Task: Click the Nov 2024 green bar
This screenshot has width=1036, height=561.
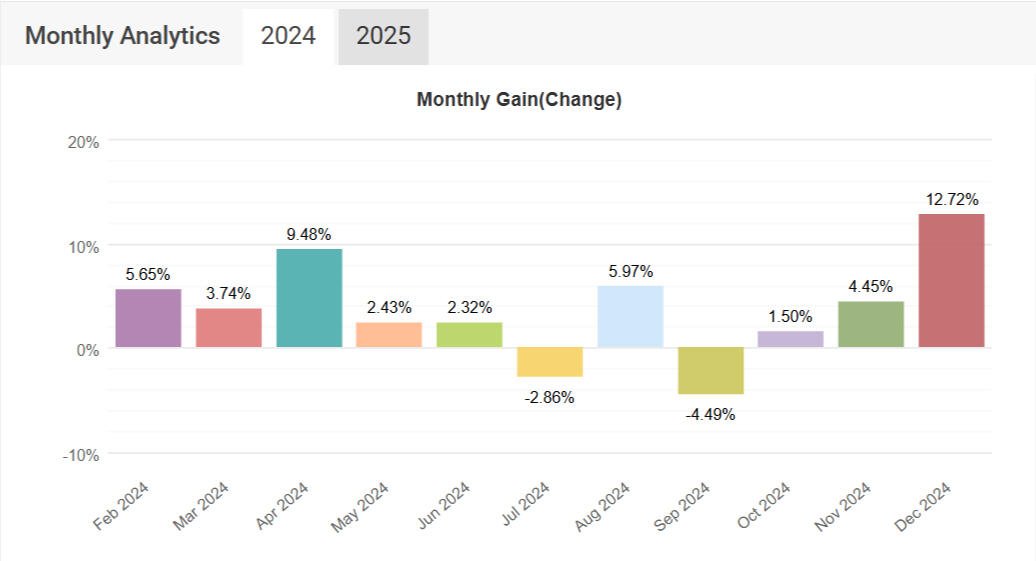Action: pos(870,324)
